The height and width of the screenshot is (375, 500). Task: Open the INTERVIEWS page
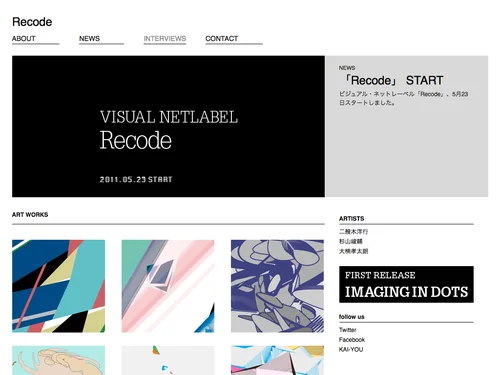point(165,39)
